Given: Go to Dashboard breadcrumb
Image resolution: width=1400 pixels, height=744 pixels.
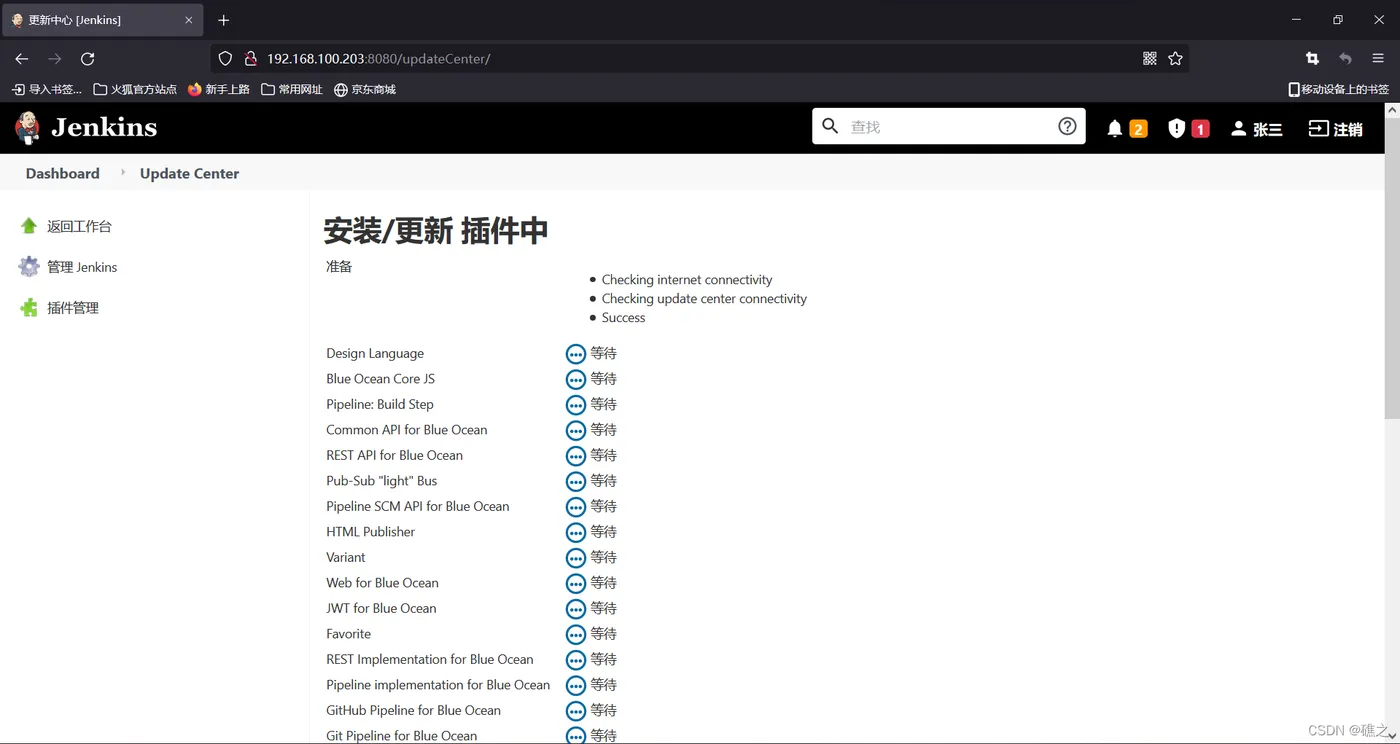Looking at the screenshot, I should tap(62, 173).
